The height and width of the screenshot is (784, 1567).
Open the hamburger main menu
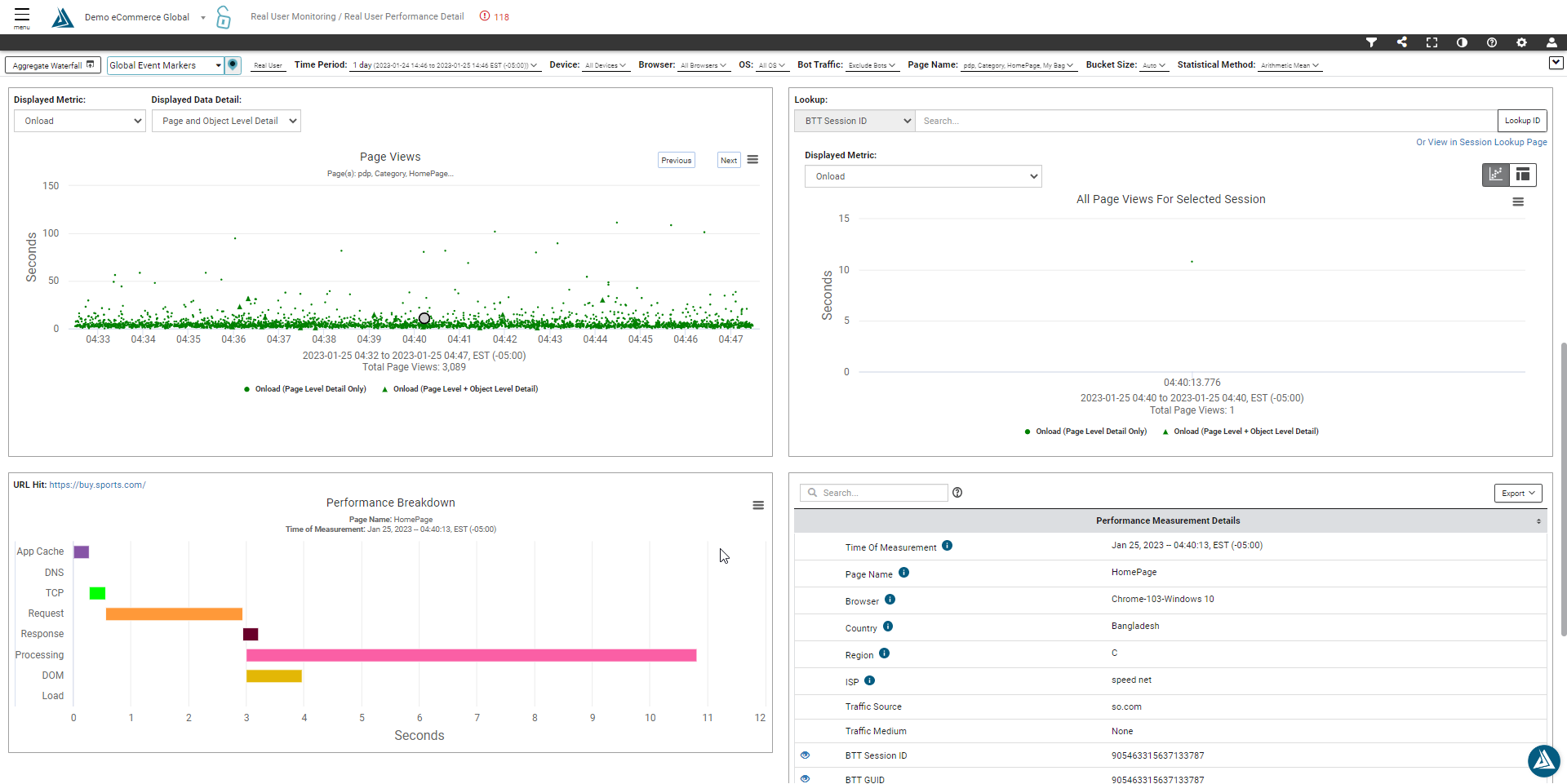pos(22,16)
